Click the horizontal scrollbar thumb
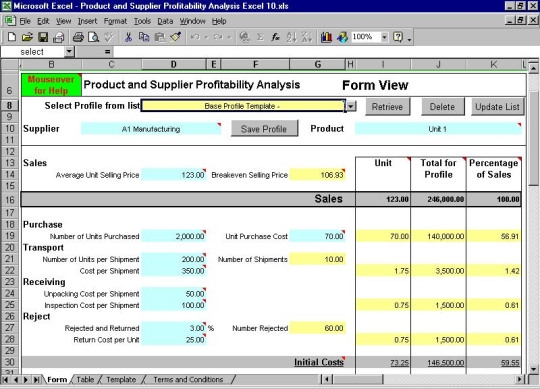The width and height of the screenshot is (540, 389). [x=358, y=379]
